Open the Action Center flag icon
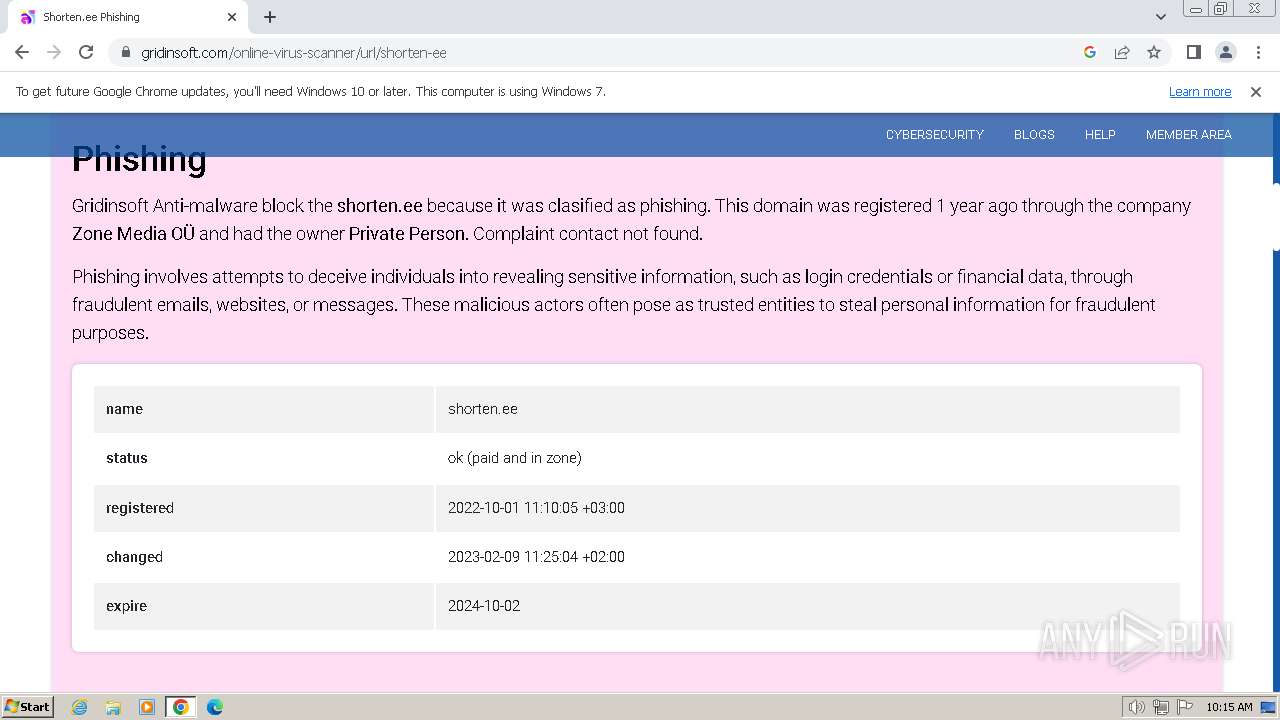The image size is (1280, 720). [x=1185, y=707]
